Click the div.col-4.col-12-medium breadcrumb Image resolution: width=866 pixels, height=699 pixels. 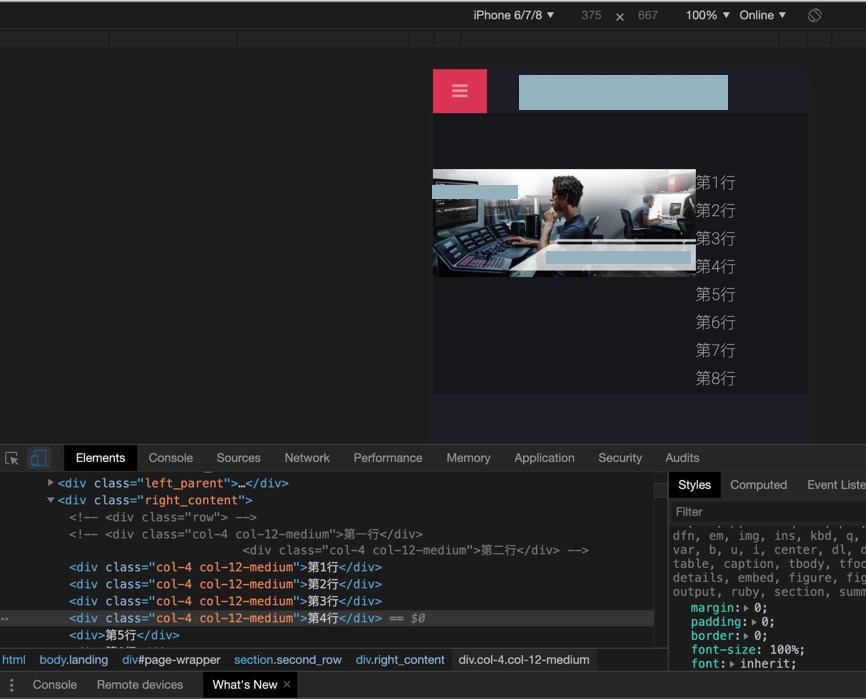pos(524,660)
